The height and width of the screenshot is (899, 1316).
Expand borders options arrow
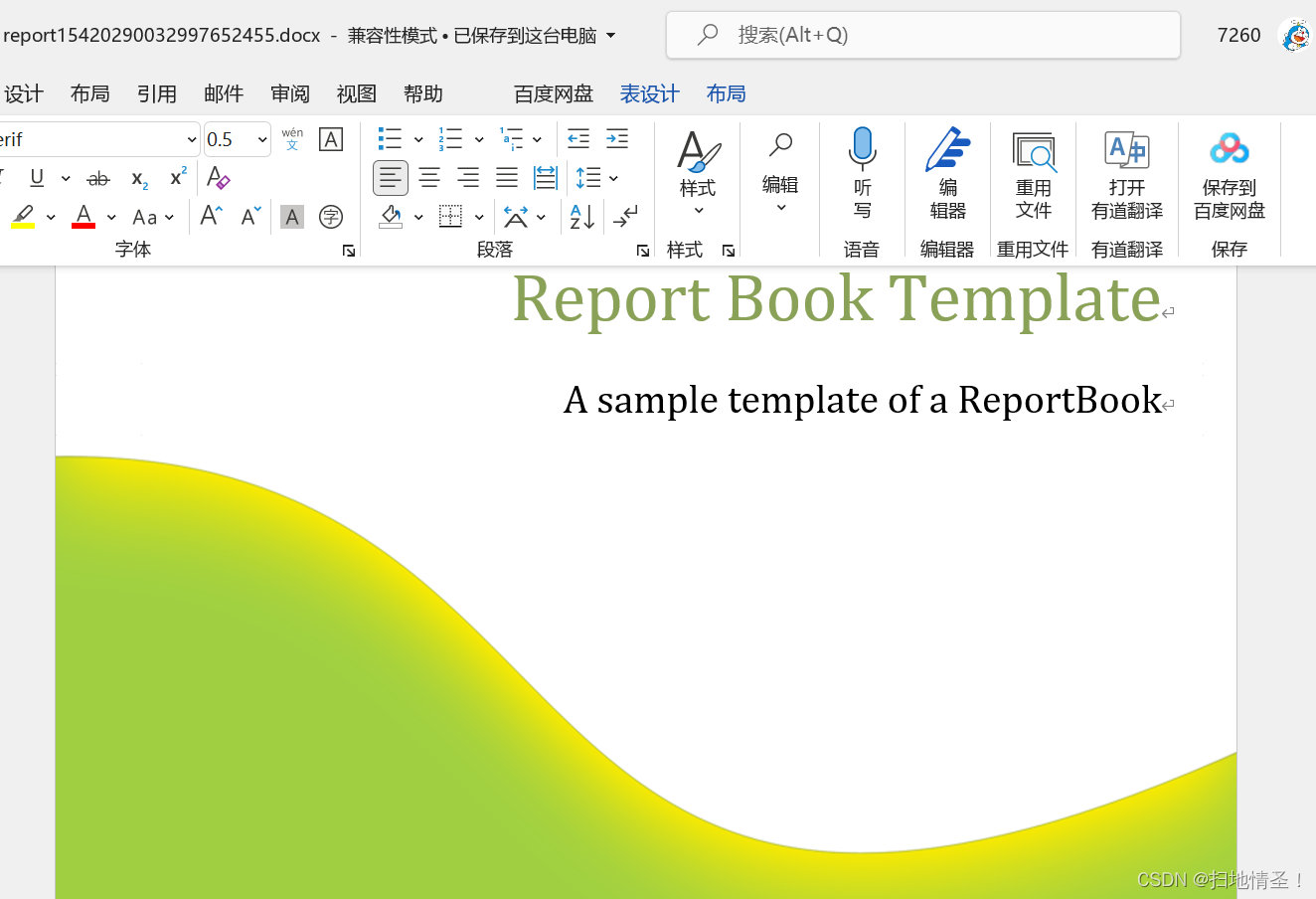tap(479, 217)
